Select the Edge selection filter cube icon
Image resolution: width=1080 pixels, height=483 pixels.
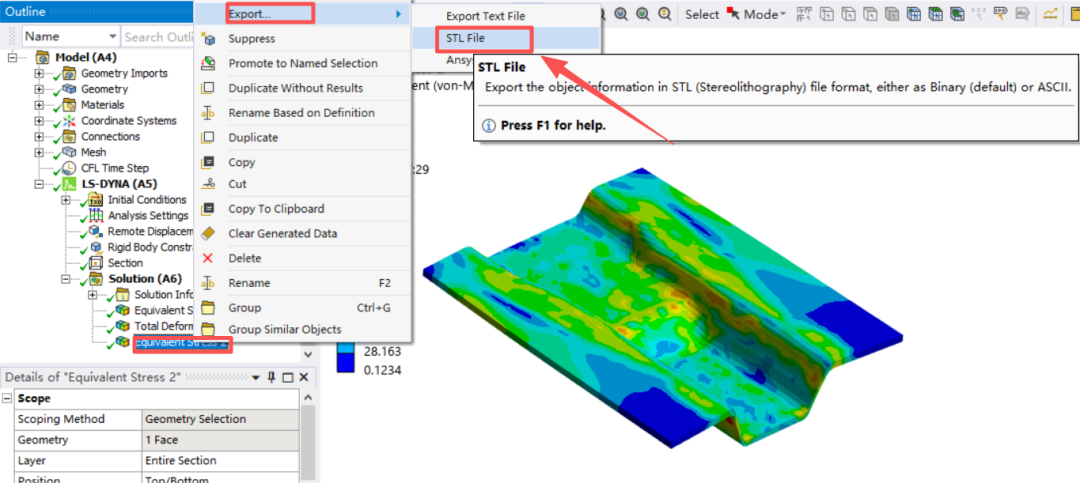coord(849,14)
